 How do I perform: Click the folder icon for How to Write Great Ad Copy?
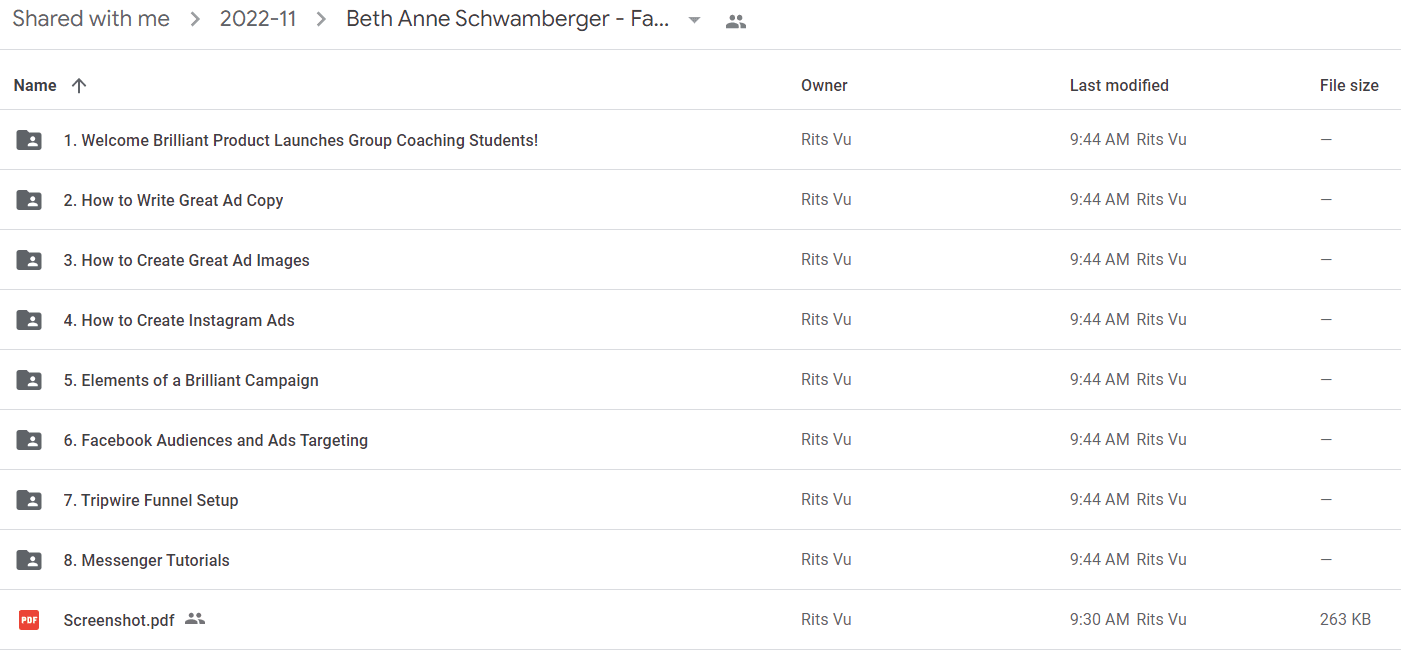click(x=29, y=200)
